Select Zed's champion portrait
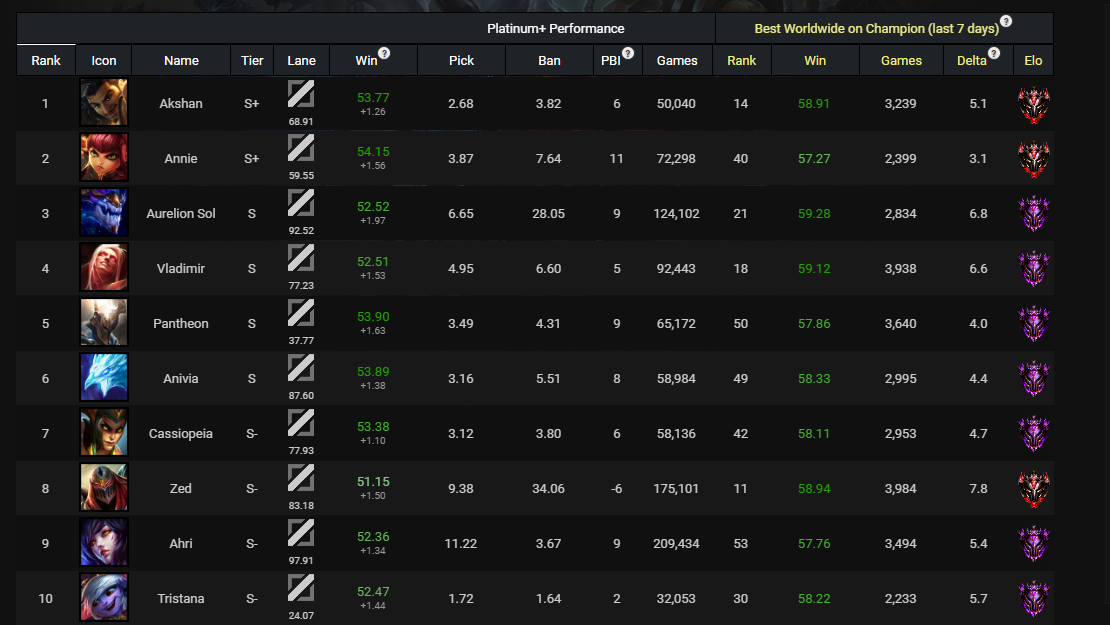Screen dimensions: 1110x625 104,488
